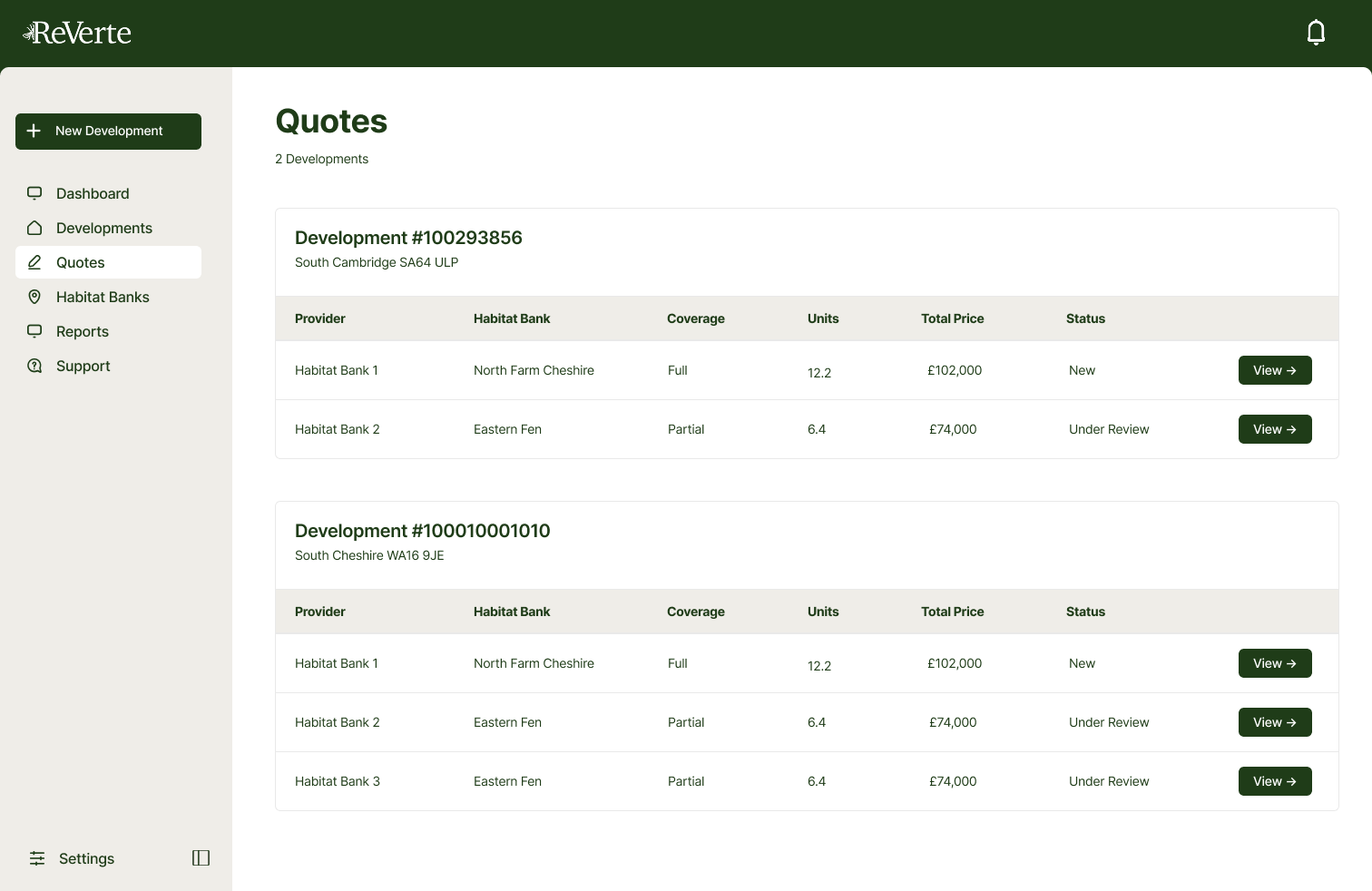1372x891 pixels.
Task: View North Farm Cheshire quote for Development #100293856
Action: click(x=1274, y=370)
